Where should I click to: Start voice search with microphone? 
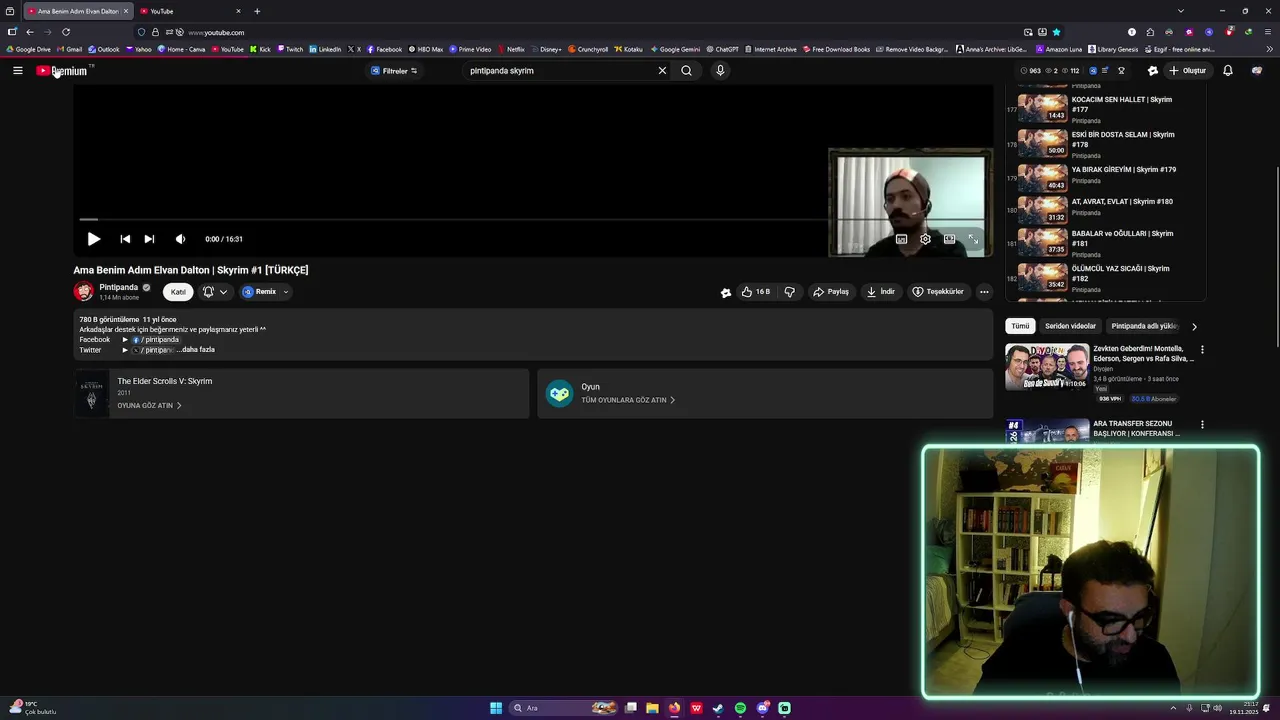[x=720, y=71]
